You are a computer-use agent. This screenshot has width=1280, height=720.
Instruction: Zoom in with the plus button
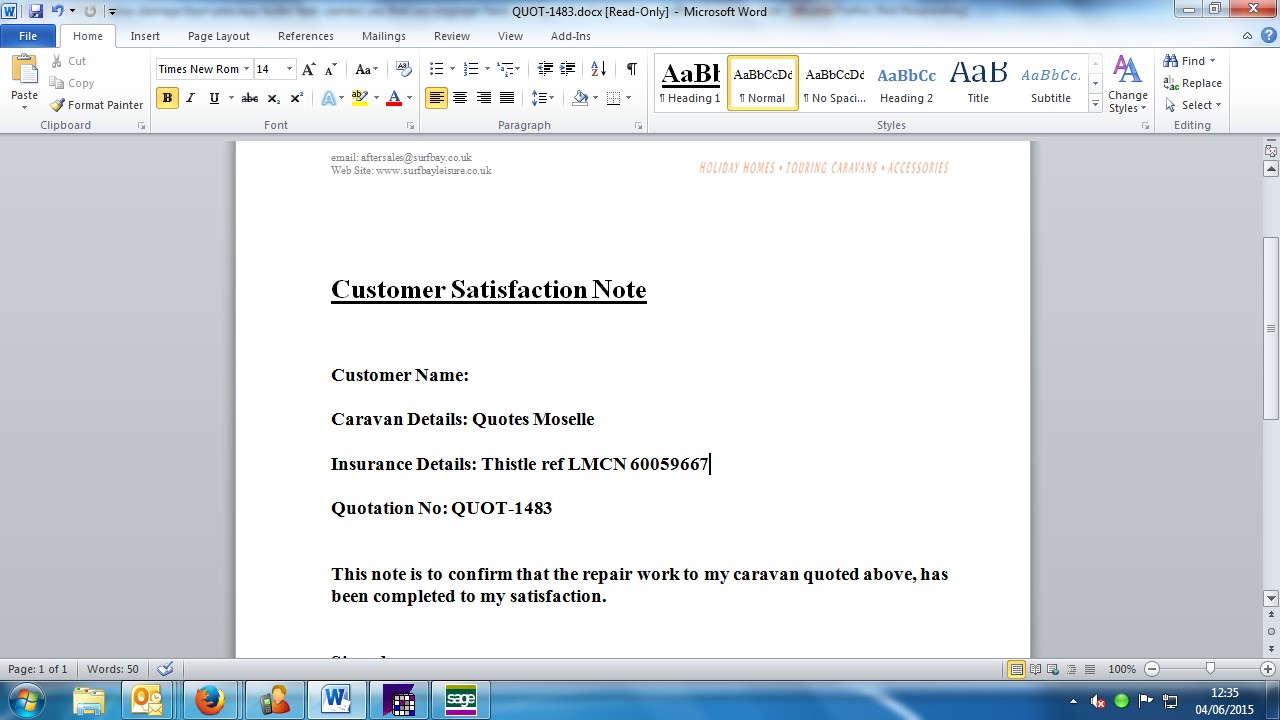click(1267, 669)
